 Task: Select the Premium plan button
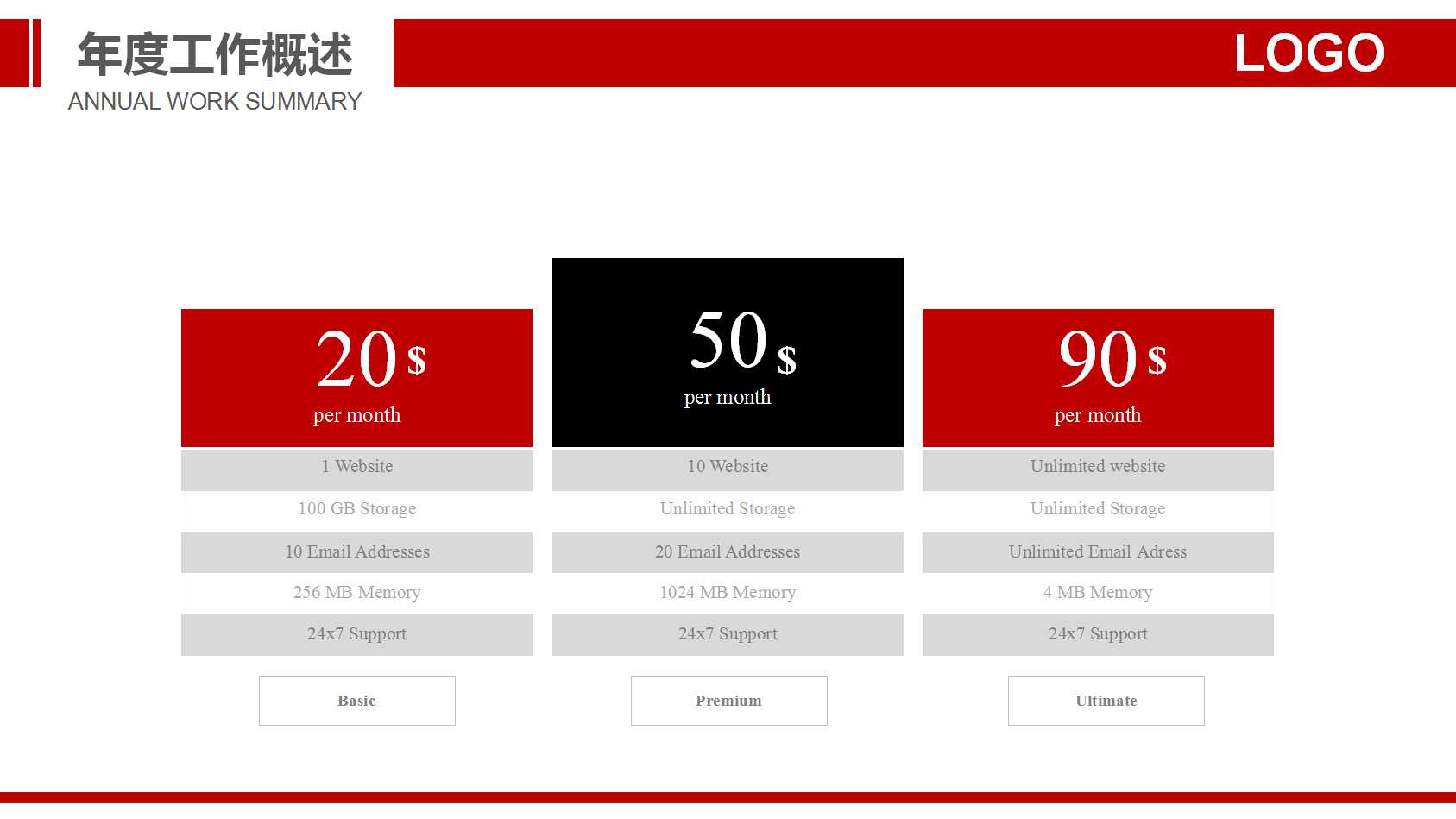[728, 701]
